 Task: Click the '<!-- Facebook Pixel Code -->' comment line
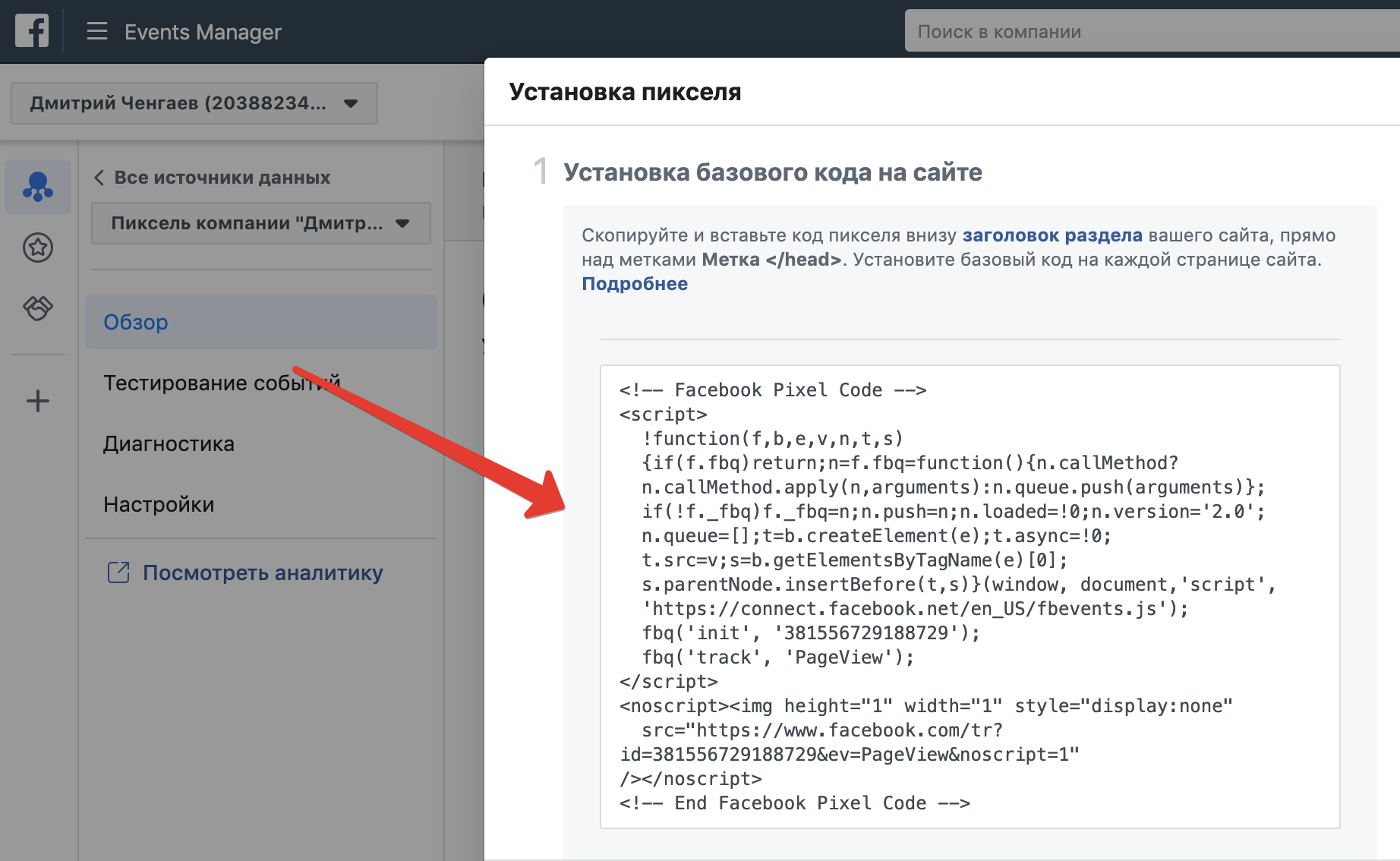[772, 390]
